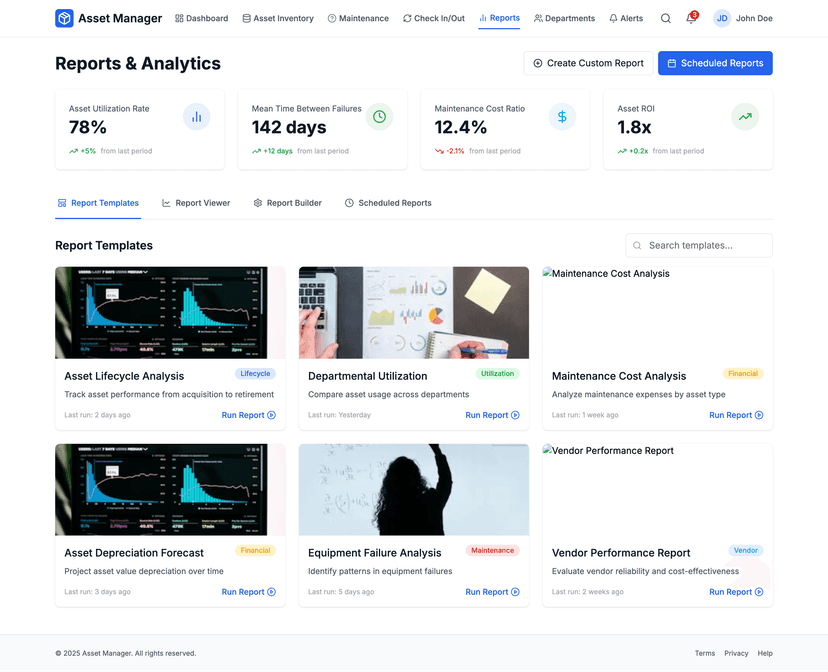Click the Mean Time Between Failures clock icon
The width and height of the screenshot is (828, 672).
point(379,117)
